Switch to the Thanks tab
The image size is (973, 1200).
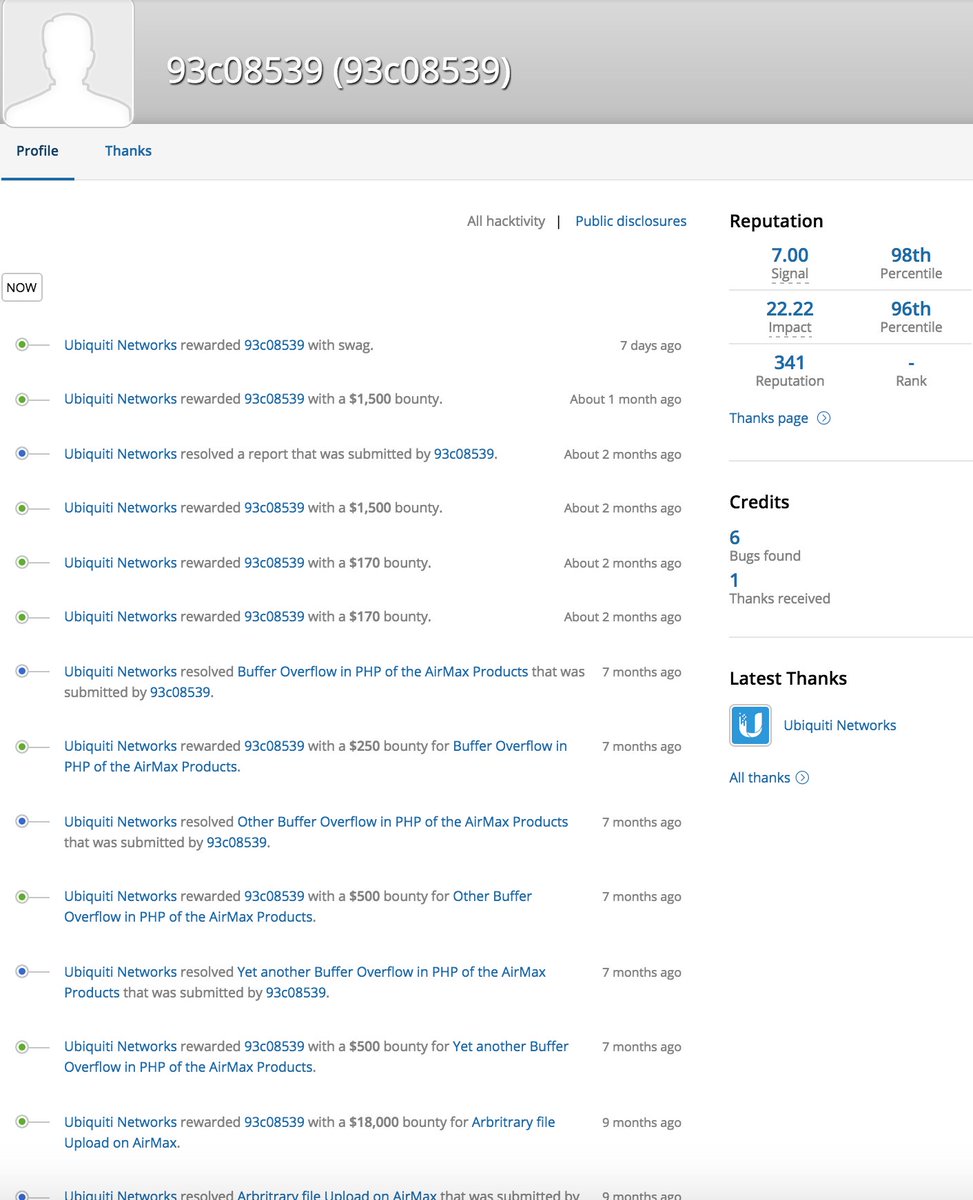click(x=128, y=151)
